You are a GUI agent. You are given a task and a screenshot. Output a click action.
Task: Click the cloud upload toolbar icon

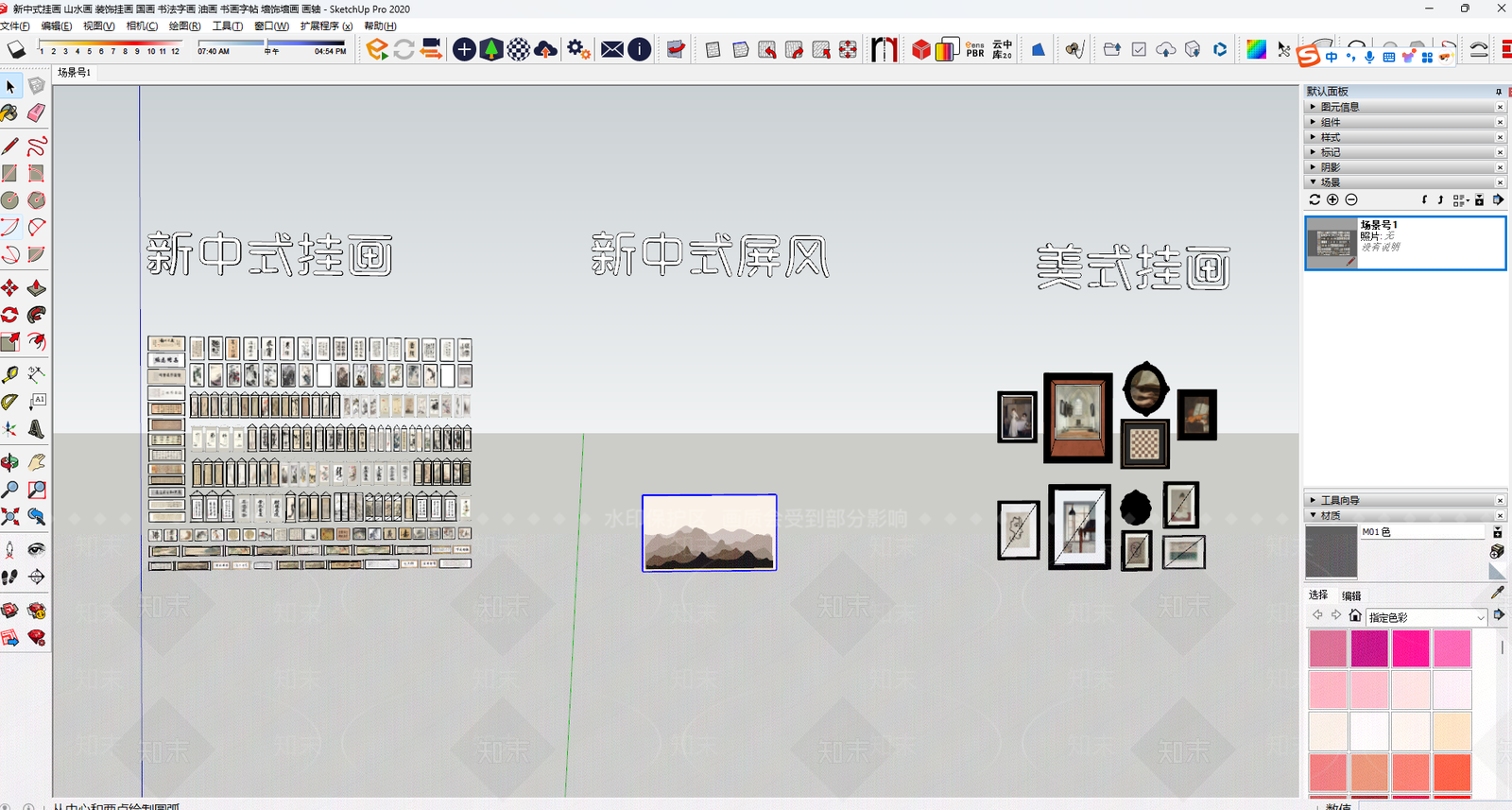click(x=545, y=49)
